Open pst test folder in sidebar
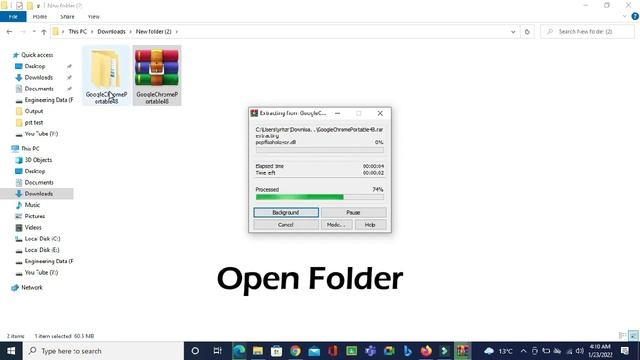 pos(33,122)
